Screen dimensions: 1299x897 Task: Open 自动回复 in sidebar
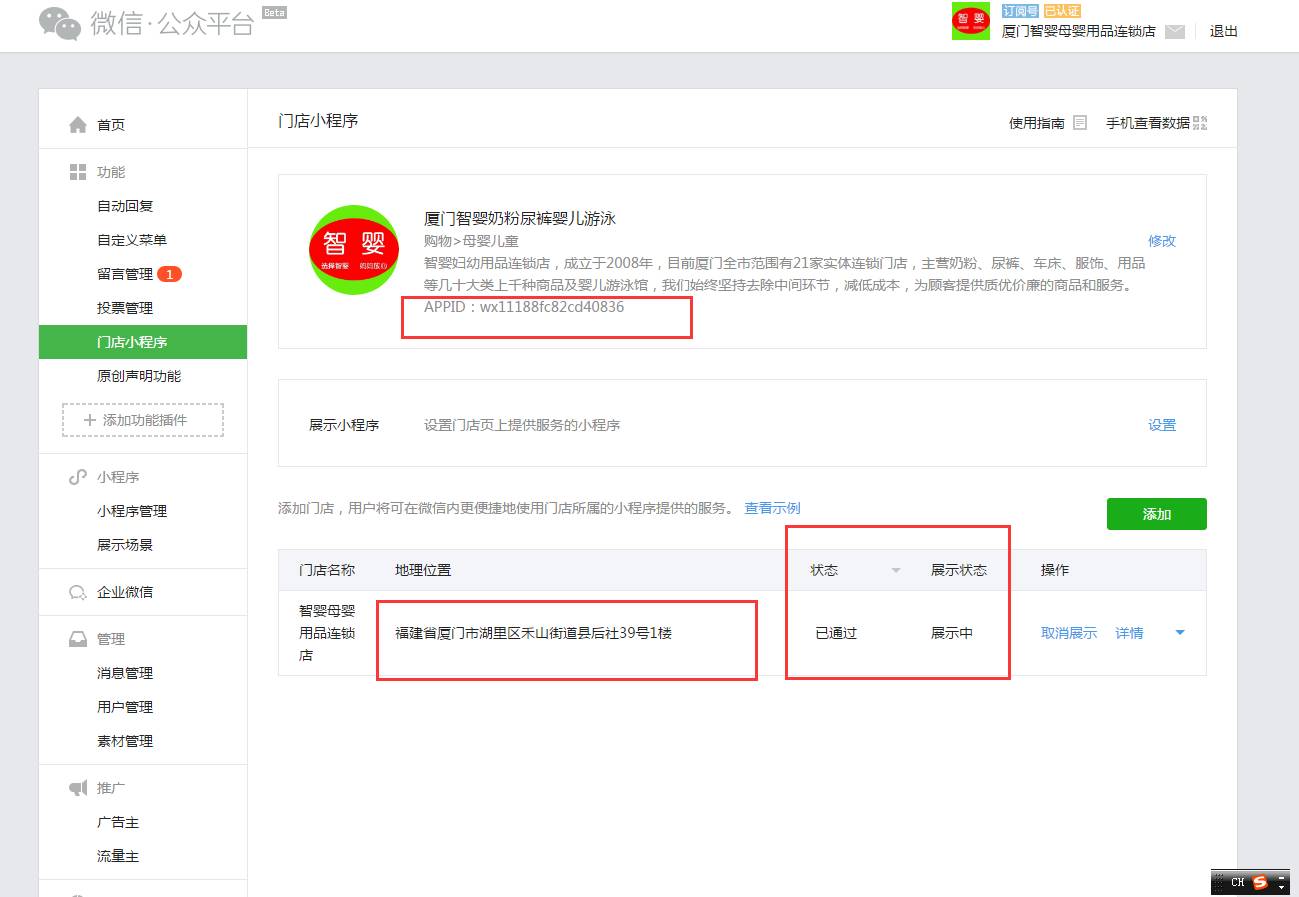click(x=125, y=206)
